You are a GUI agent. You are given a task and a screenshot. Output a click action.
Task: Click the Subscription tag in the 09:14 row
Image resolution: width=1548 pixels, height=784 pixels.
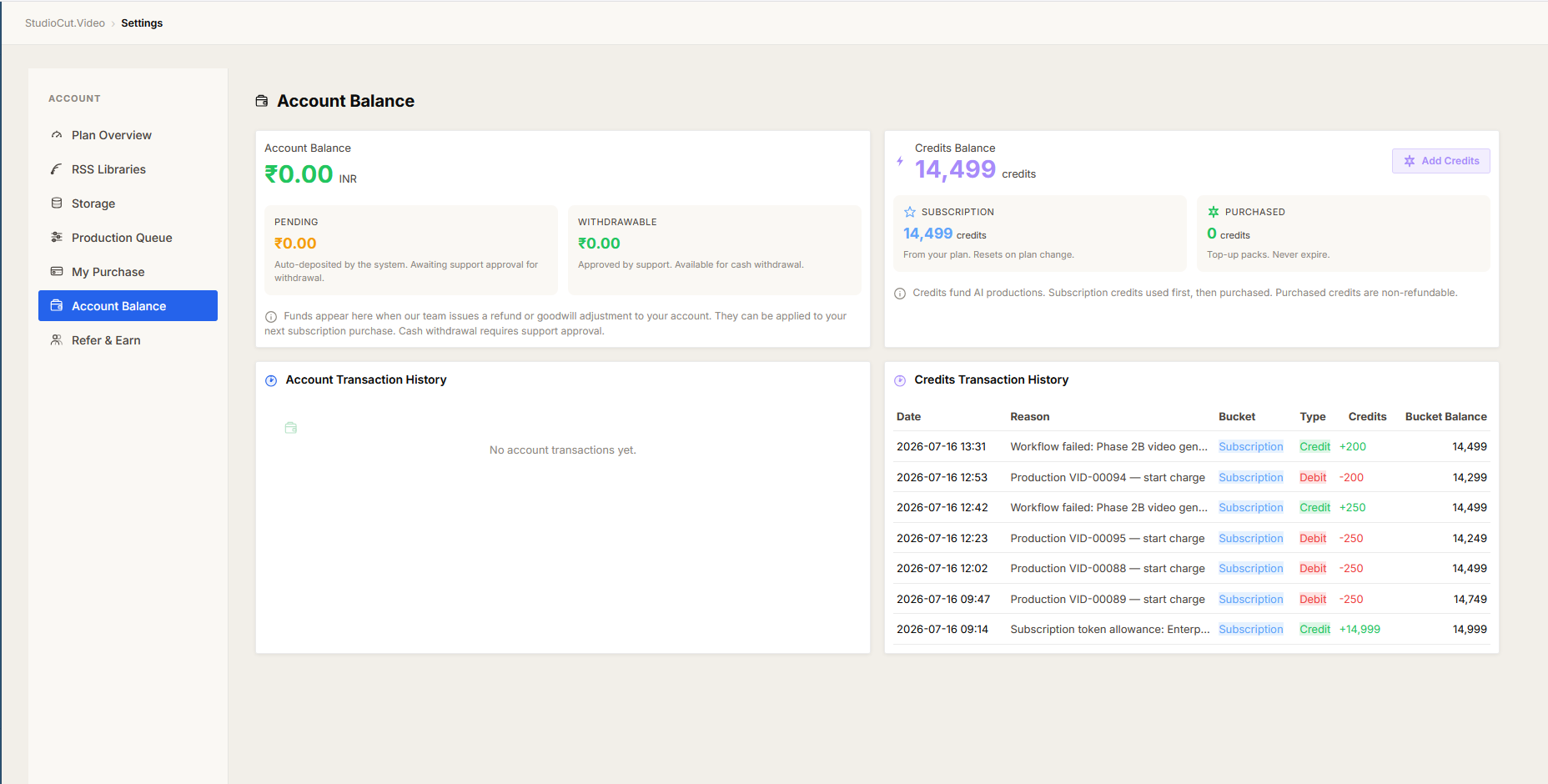tap(1250, 630)
